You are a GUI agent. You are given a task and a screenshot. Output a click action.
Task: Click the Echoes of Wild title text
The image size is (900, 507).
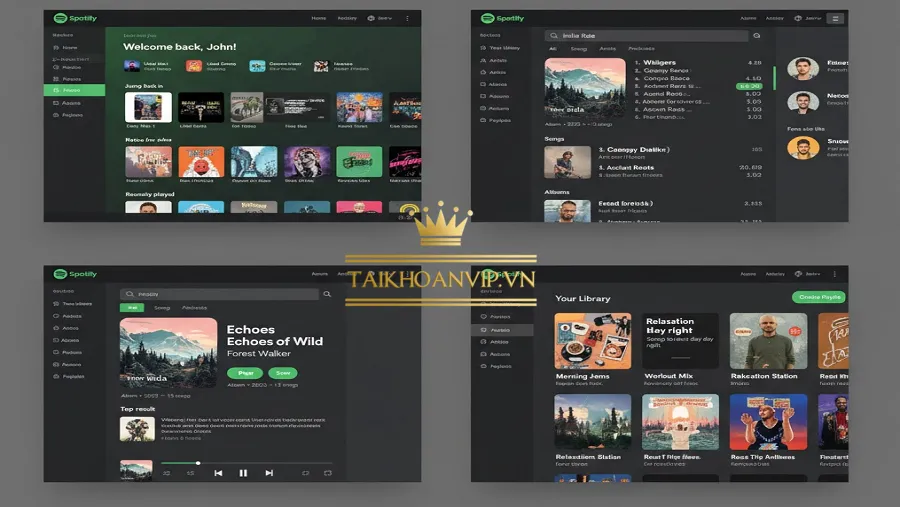[274, 342]
